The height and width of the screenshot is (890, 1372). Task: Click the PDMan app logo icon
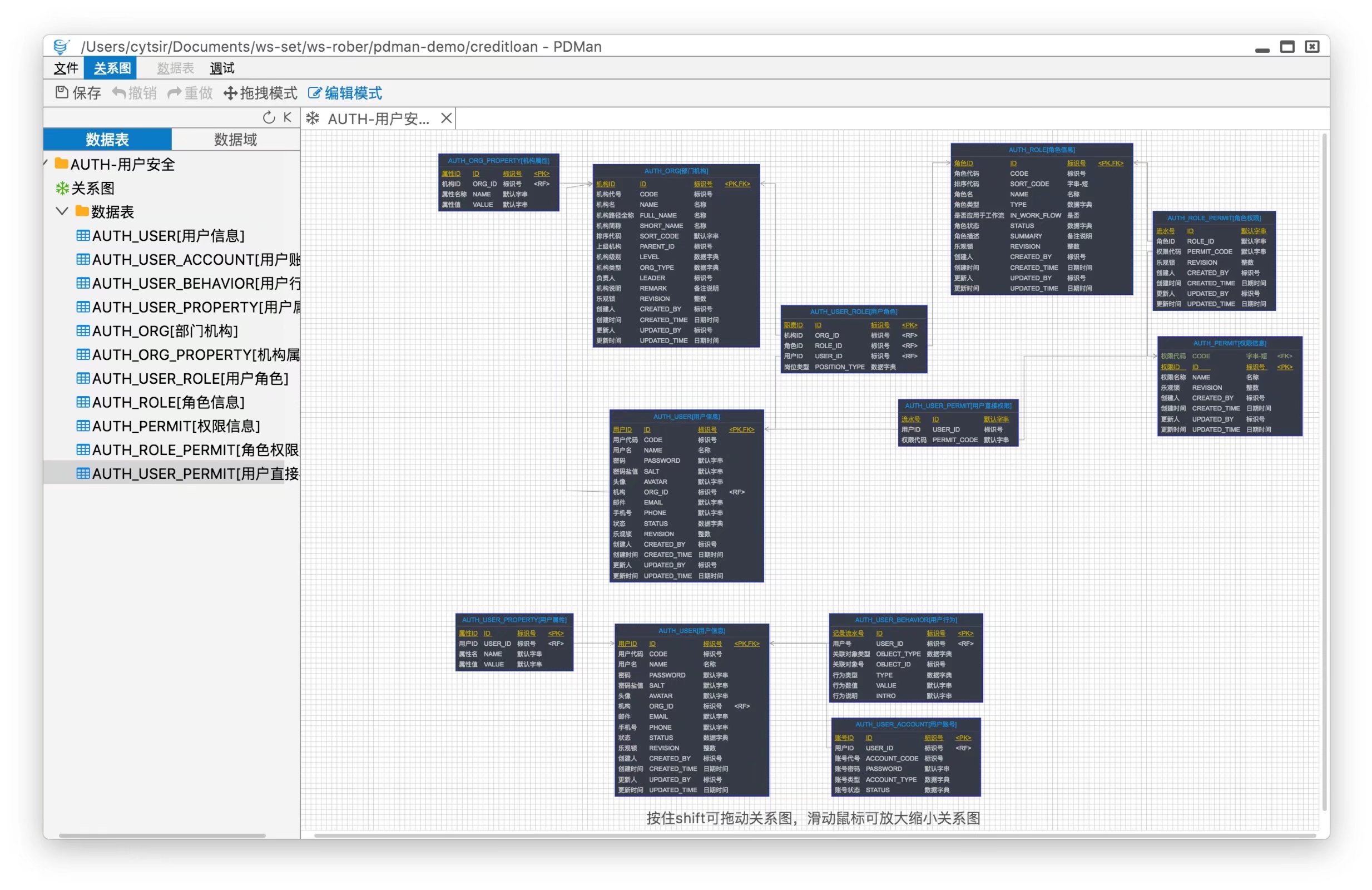[x=61, y=46]
